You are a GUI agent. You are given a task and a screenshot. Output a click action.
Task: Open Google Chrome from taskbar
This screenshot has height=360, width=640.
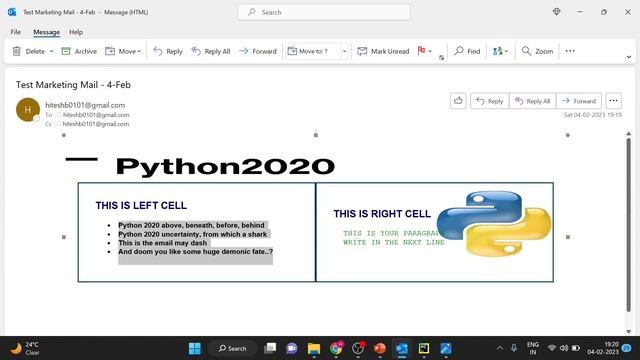point(336,348)
